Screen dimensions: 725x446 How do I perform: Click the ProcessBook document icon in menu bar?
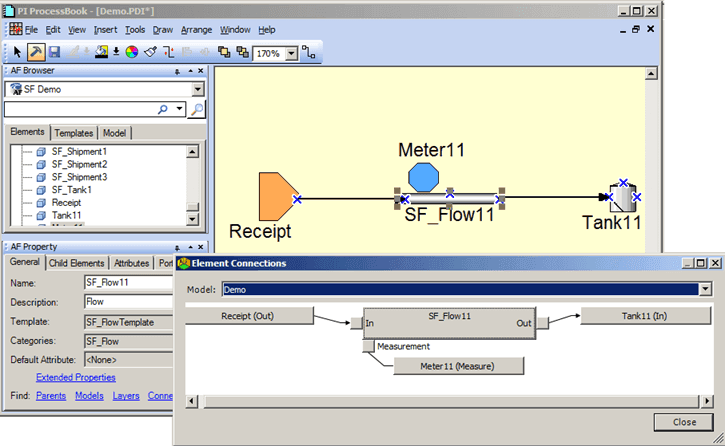(x=15, y=29)
